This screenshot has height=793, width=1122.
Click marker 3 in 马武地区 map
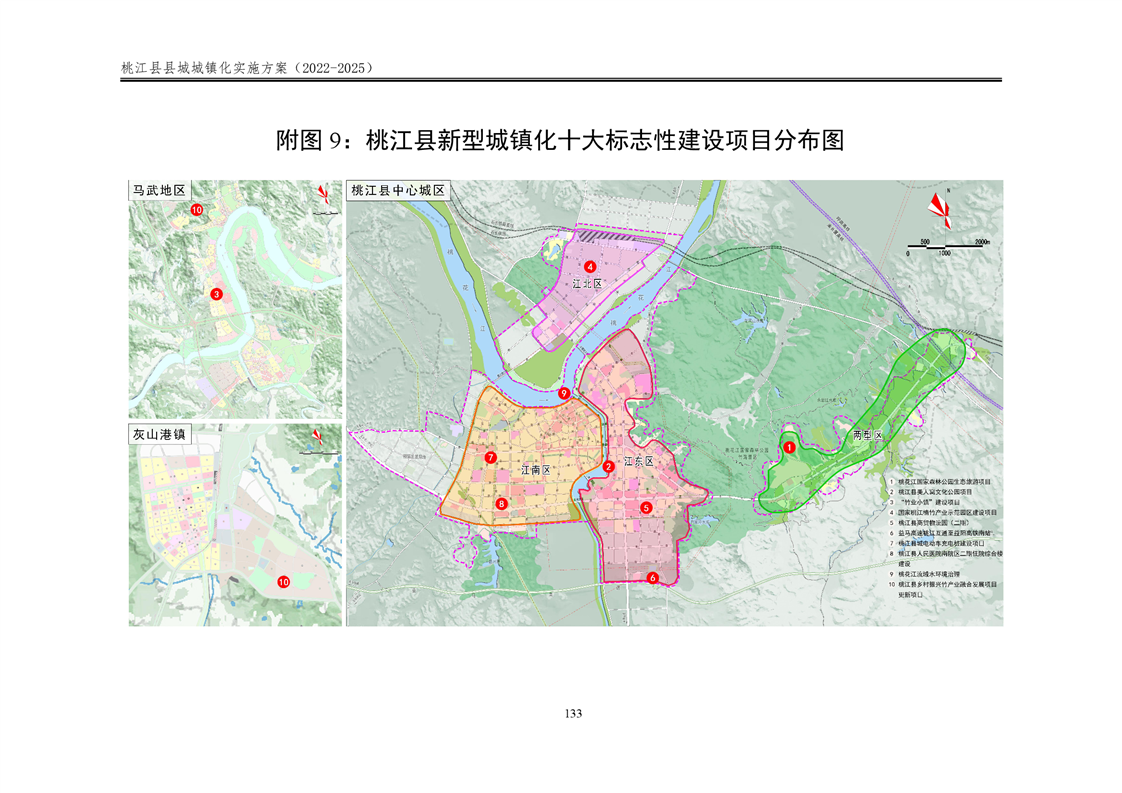coord(216,294)
